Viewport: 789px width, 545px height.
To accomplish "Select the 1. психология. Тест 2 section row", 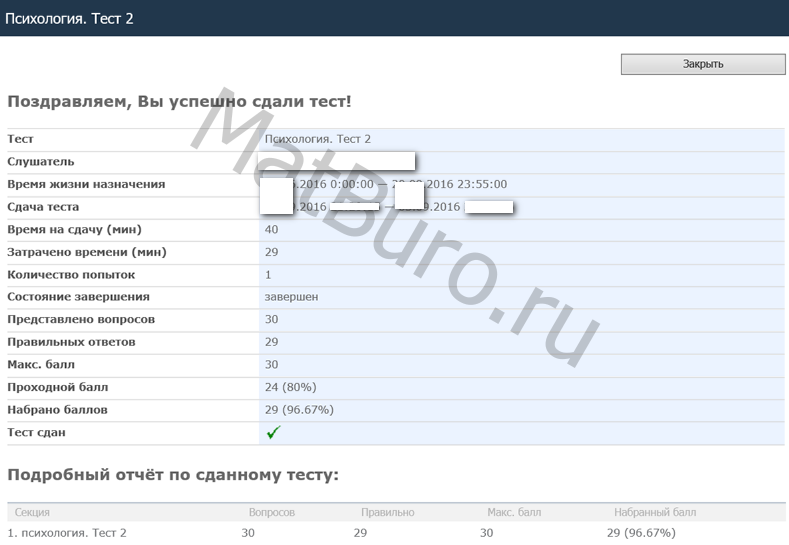I will [67, 533].
